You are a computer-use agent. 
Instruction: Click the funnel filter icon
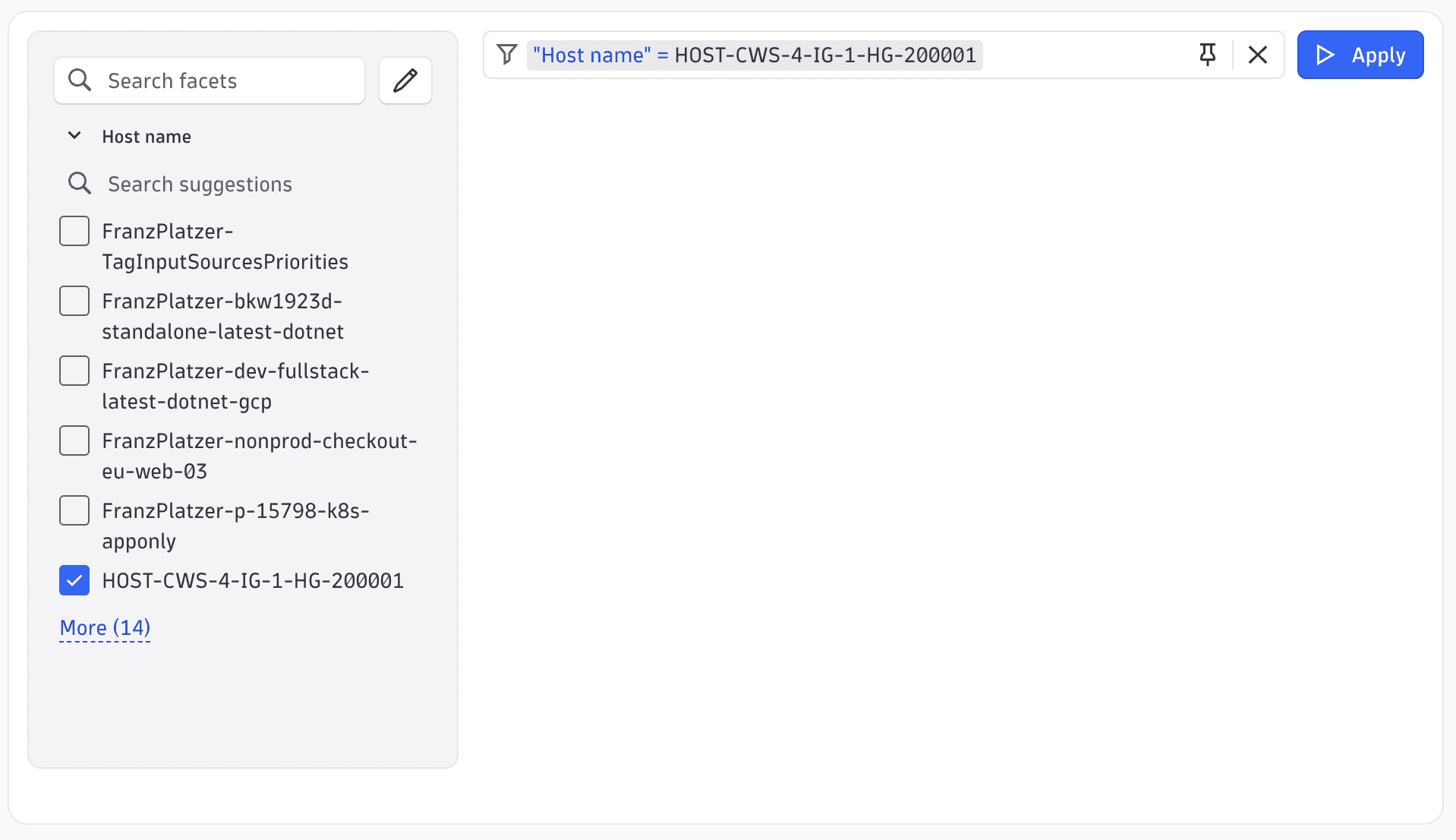[x=507, y=55]
